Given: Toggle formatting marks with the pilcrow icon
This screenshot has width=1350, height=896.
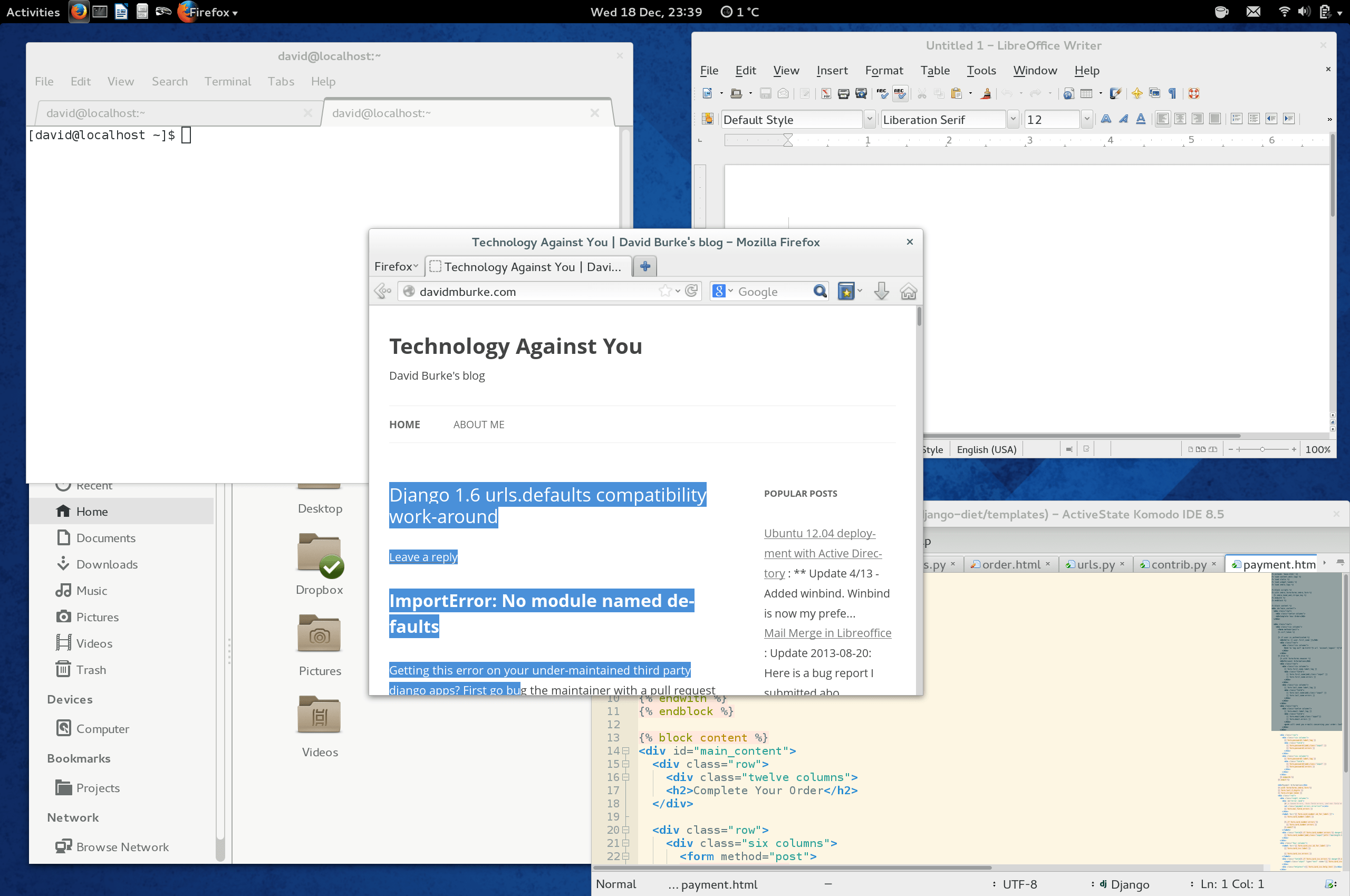Looking at the screenshot, I should (x=1173, y=93).
